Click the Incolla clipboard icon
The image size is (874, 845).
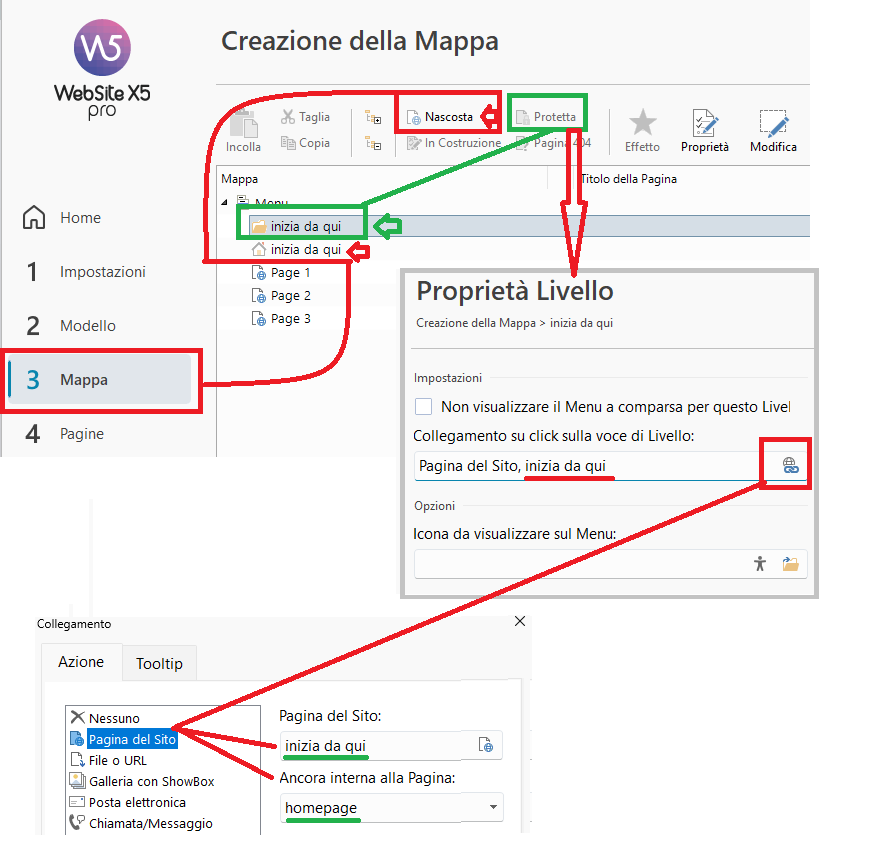point(243,124)
